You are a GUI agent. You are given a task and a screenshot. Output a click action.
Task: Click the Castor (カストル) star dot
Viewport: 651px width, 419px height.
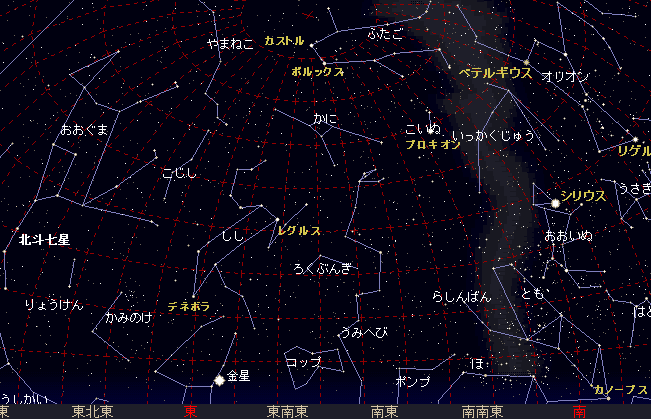(x=311, y=44)
